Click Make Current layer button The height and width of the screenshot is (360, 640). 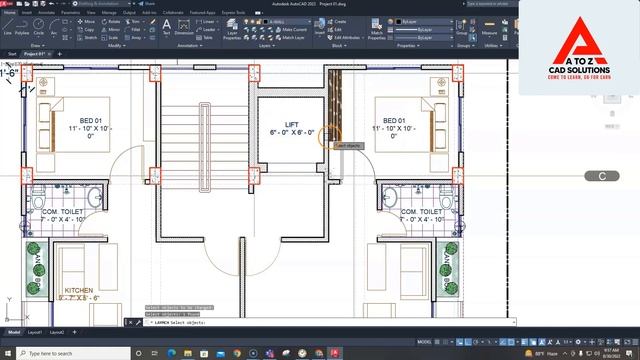pos(291,30)
